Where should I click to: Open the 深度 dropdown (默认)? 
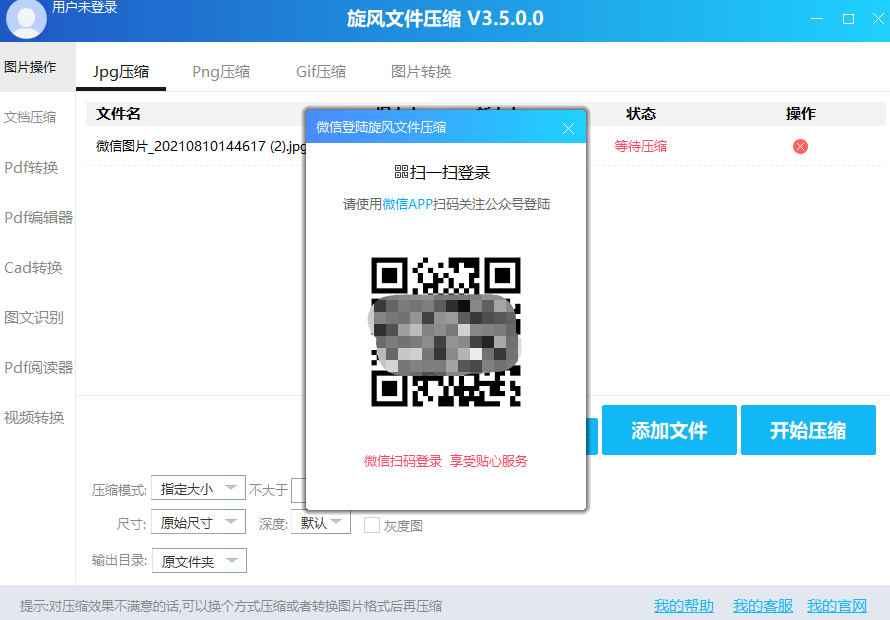pos(321,522)
